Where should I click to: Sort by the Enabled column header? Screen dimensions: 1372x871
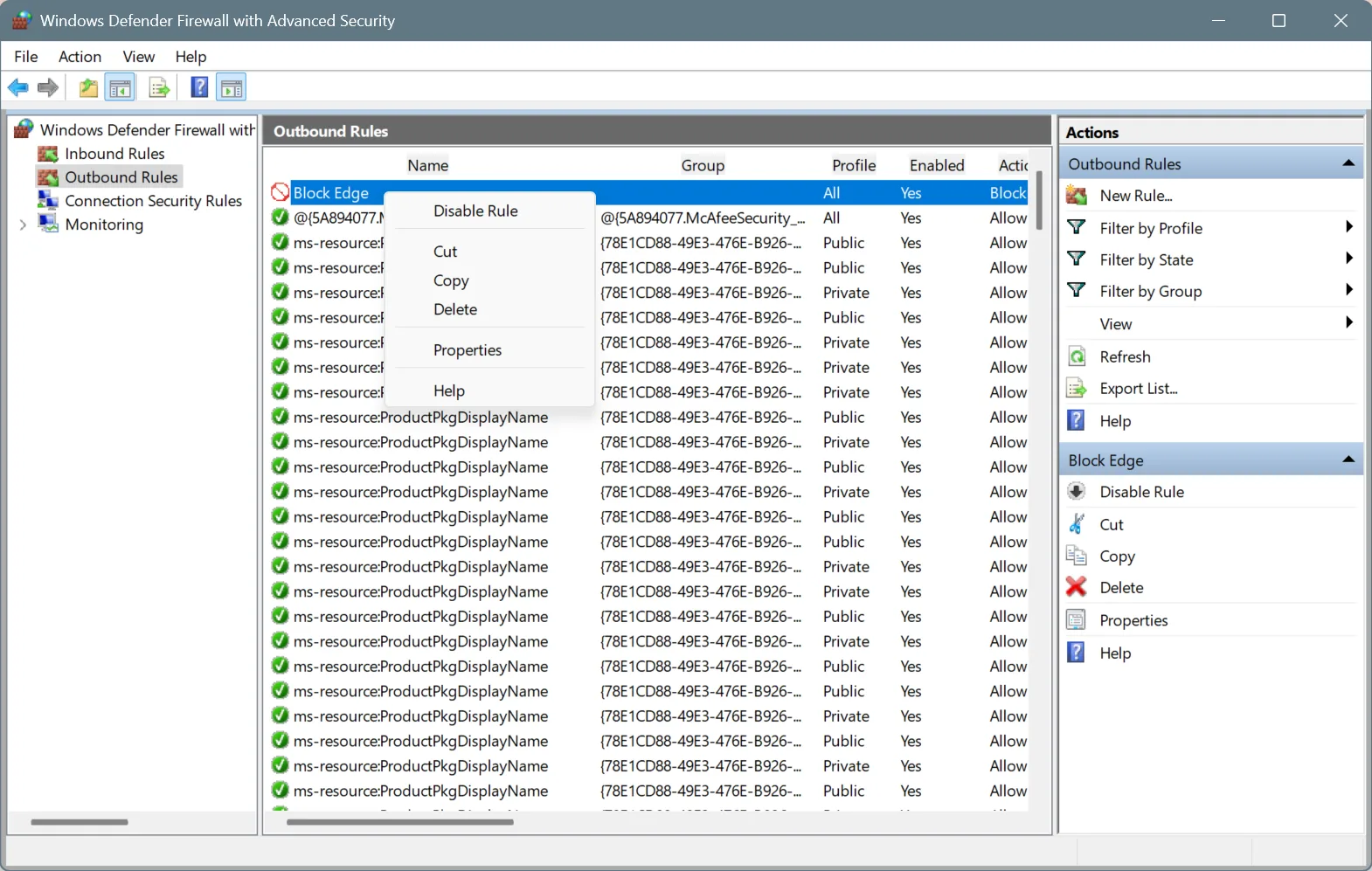point(937,165)
